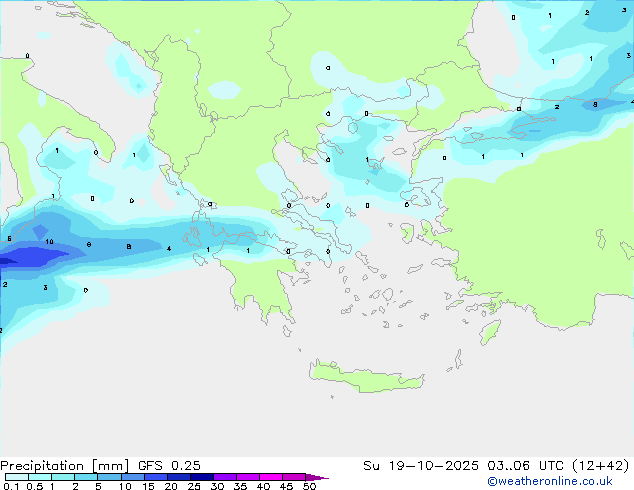Viewport: 634px width, 490px height.
Task: Click the '50' legend scale label
Action: [310, 486]
